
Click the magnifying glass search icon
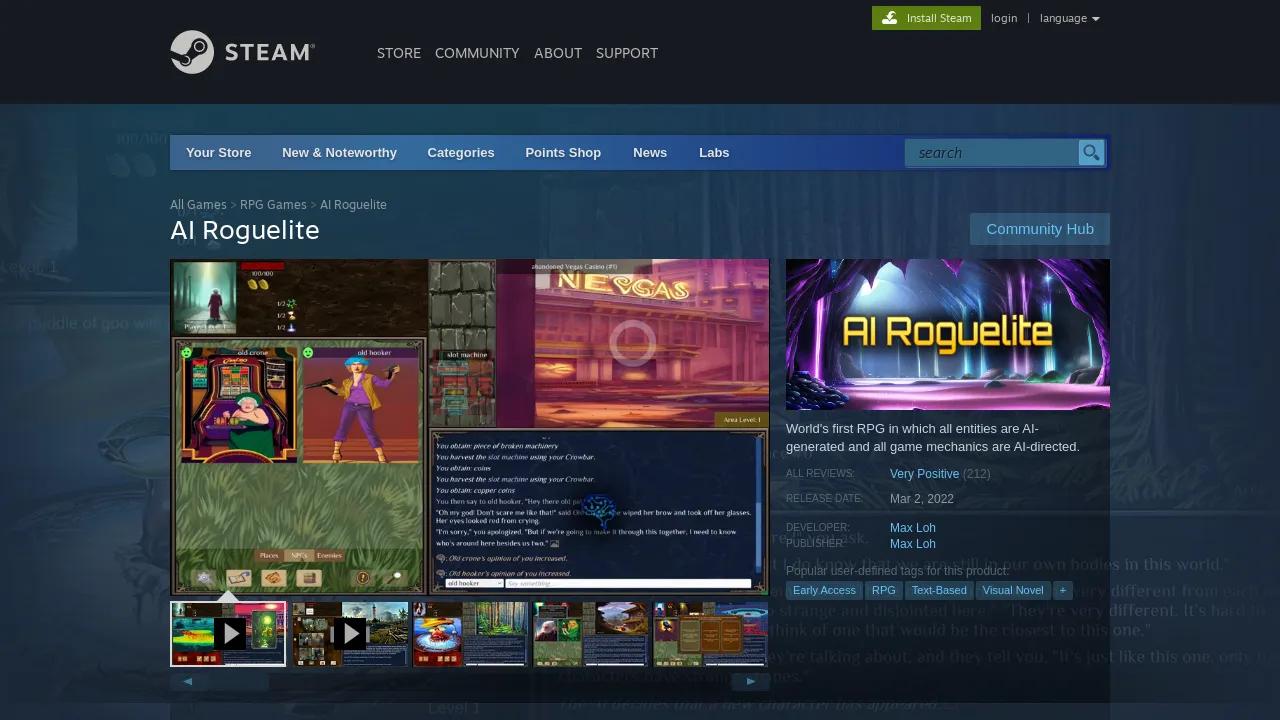(x=1091, y=153)
